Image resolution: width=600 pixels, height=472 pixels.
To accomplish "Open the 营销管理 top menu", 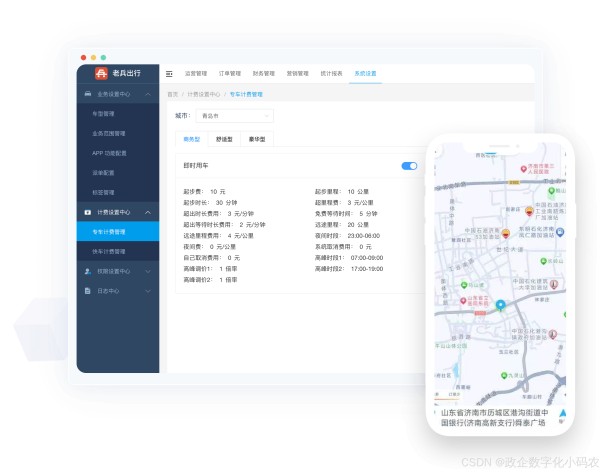I will tap(298, 73).
